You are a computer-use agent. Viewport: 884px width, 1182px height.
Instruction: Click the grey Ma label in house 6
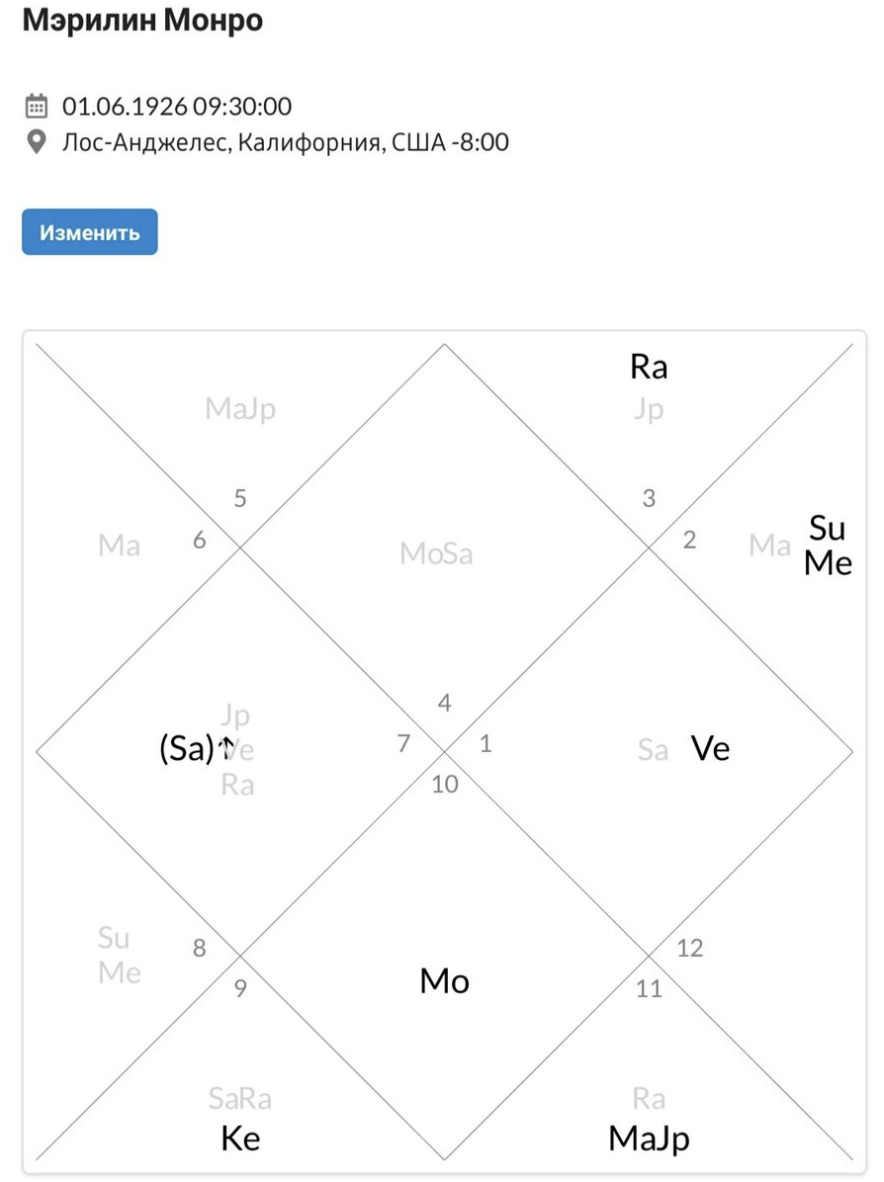[x=119, y=545]
